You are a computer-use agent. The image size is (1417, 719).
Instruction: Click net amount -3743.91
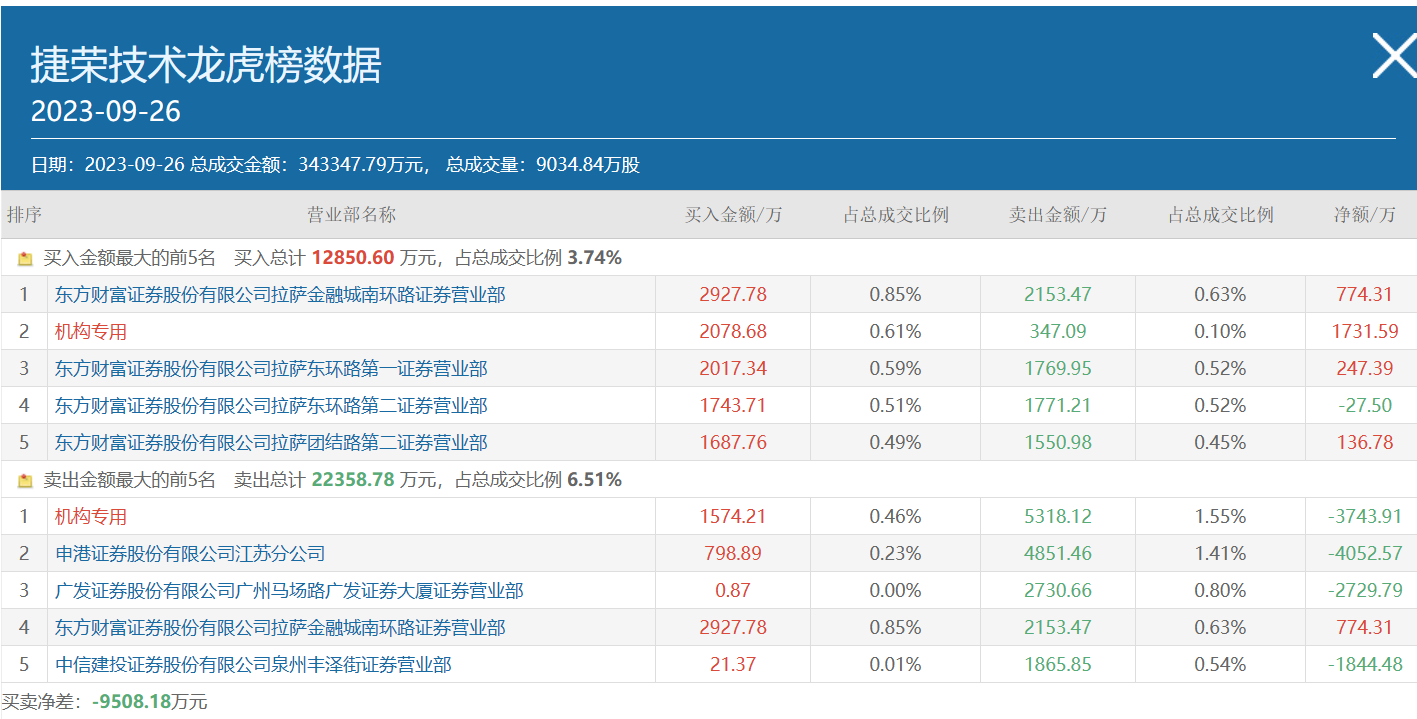click(1365, 517)
